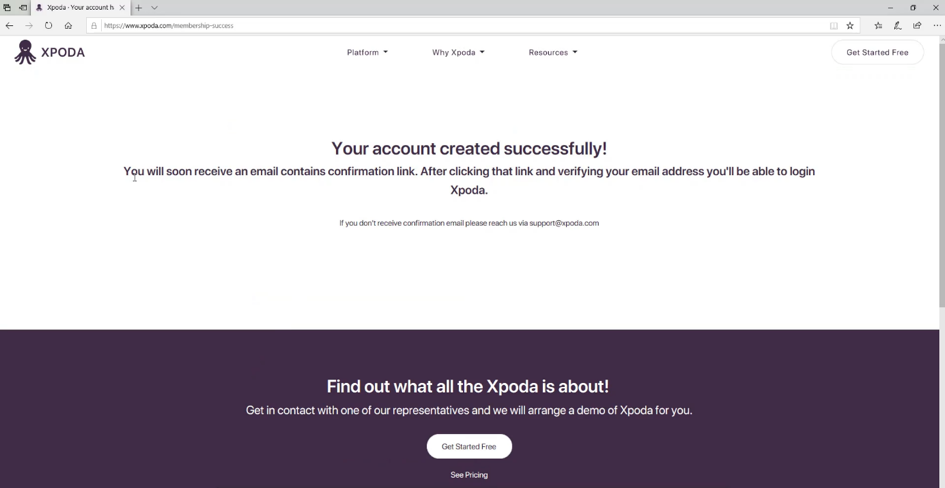Open the See Pricing link
Image resolution: width=945 pixels, height=488 pixels.
[x=469, y=475]
